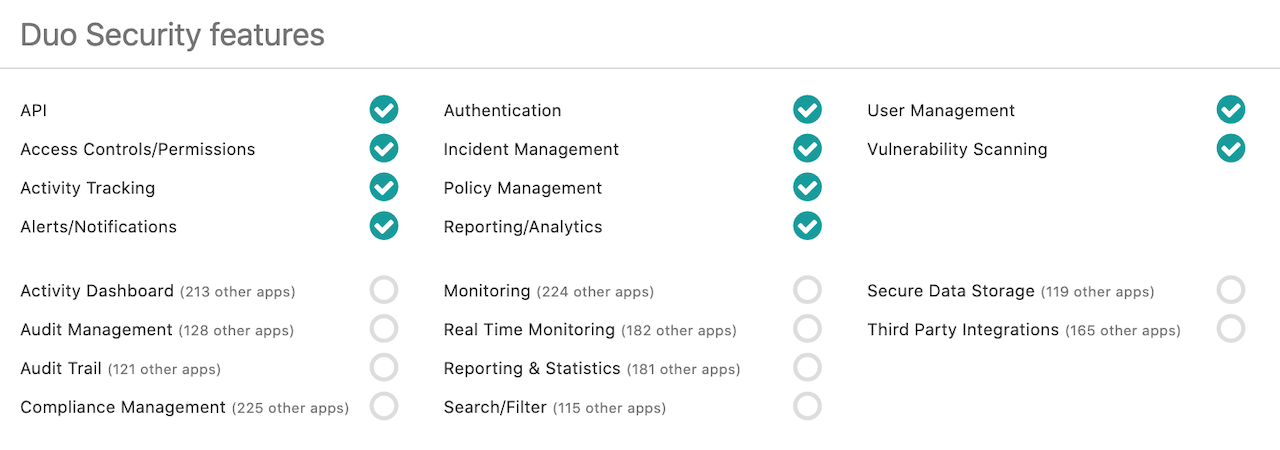The image size is (1280, 450).
Task: Select the empty circle for Reporting & Statistics
Action: [807, 368]
